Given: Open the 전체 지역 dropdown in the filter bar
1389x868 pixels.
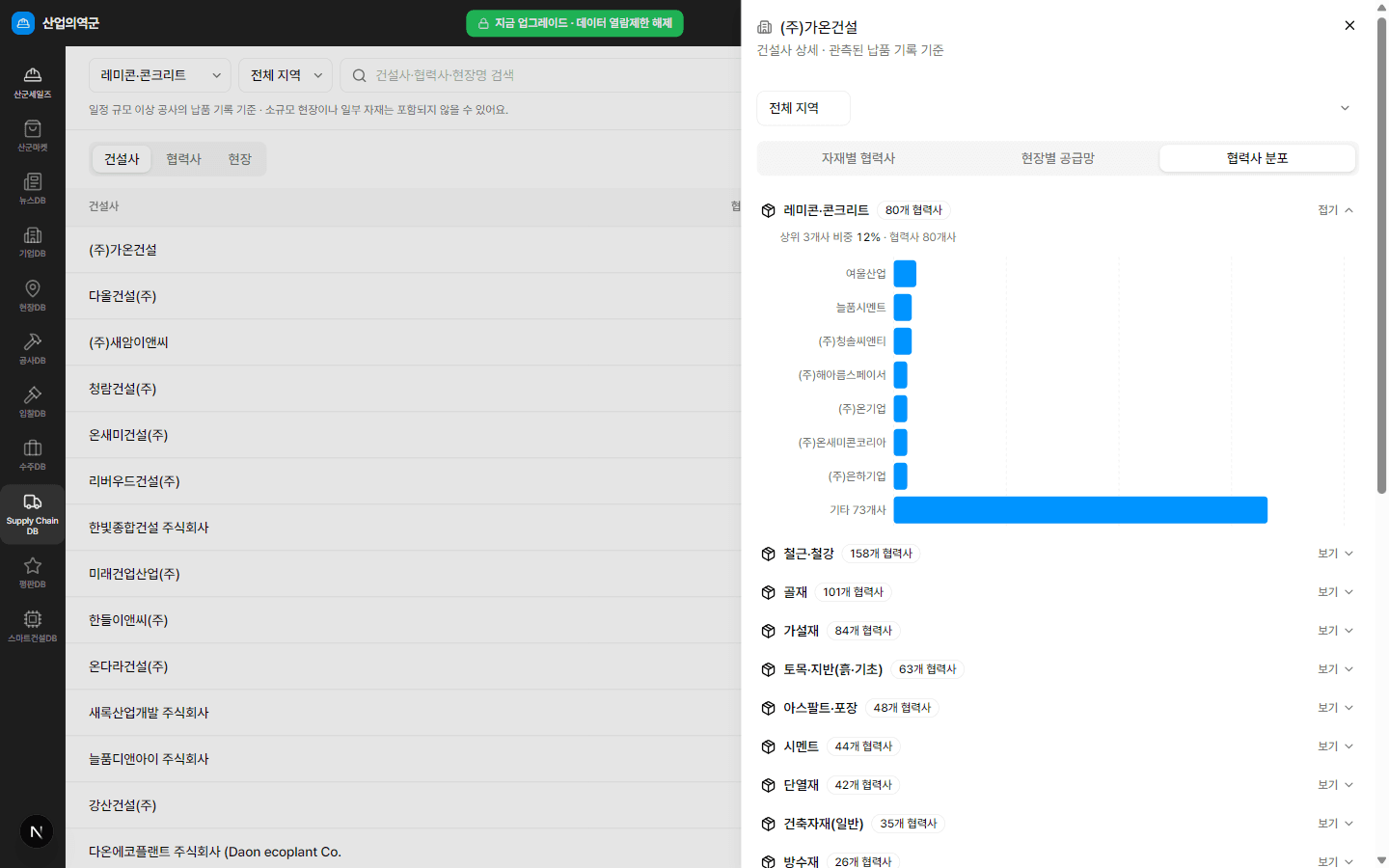Looking at the screenshot, I should pyautogui.click(x=286, y=75).
